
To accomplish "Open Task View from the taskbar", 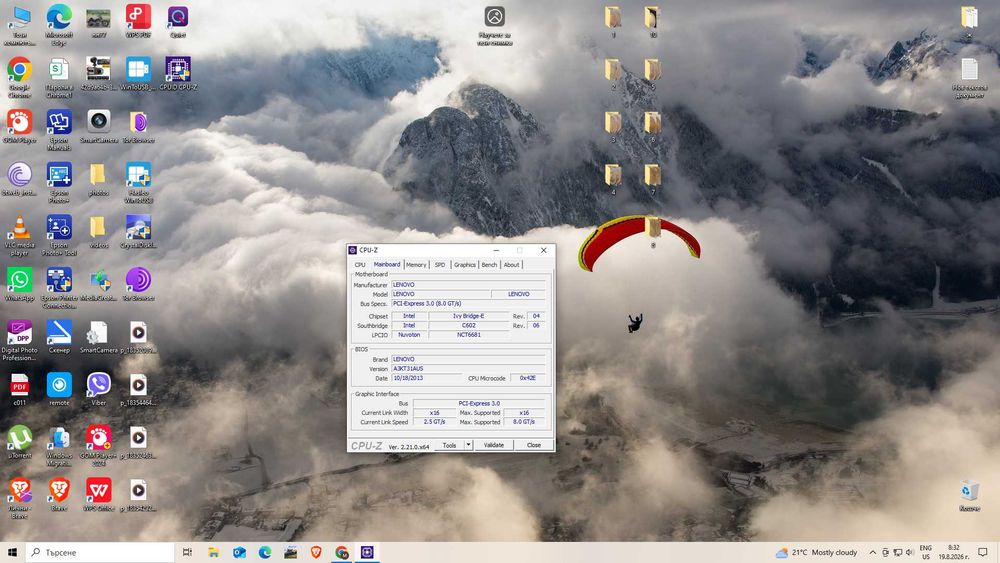I will (187, 552).
